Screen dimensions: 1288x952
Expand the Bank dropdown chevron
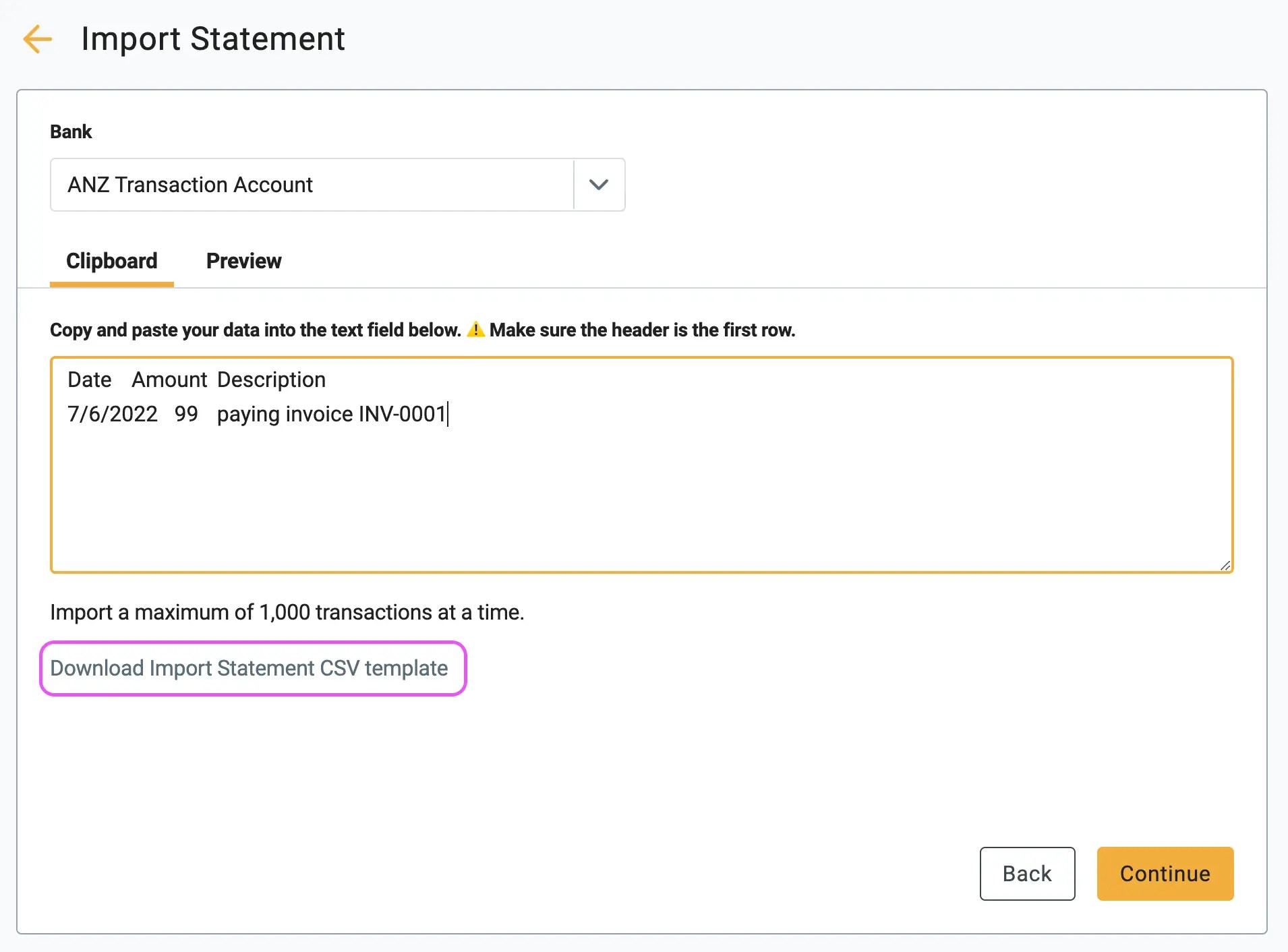599,185
